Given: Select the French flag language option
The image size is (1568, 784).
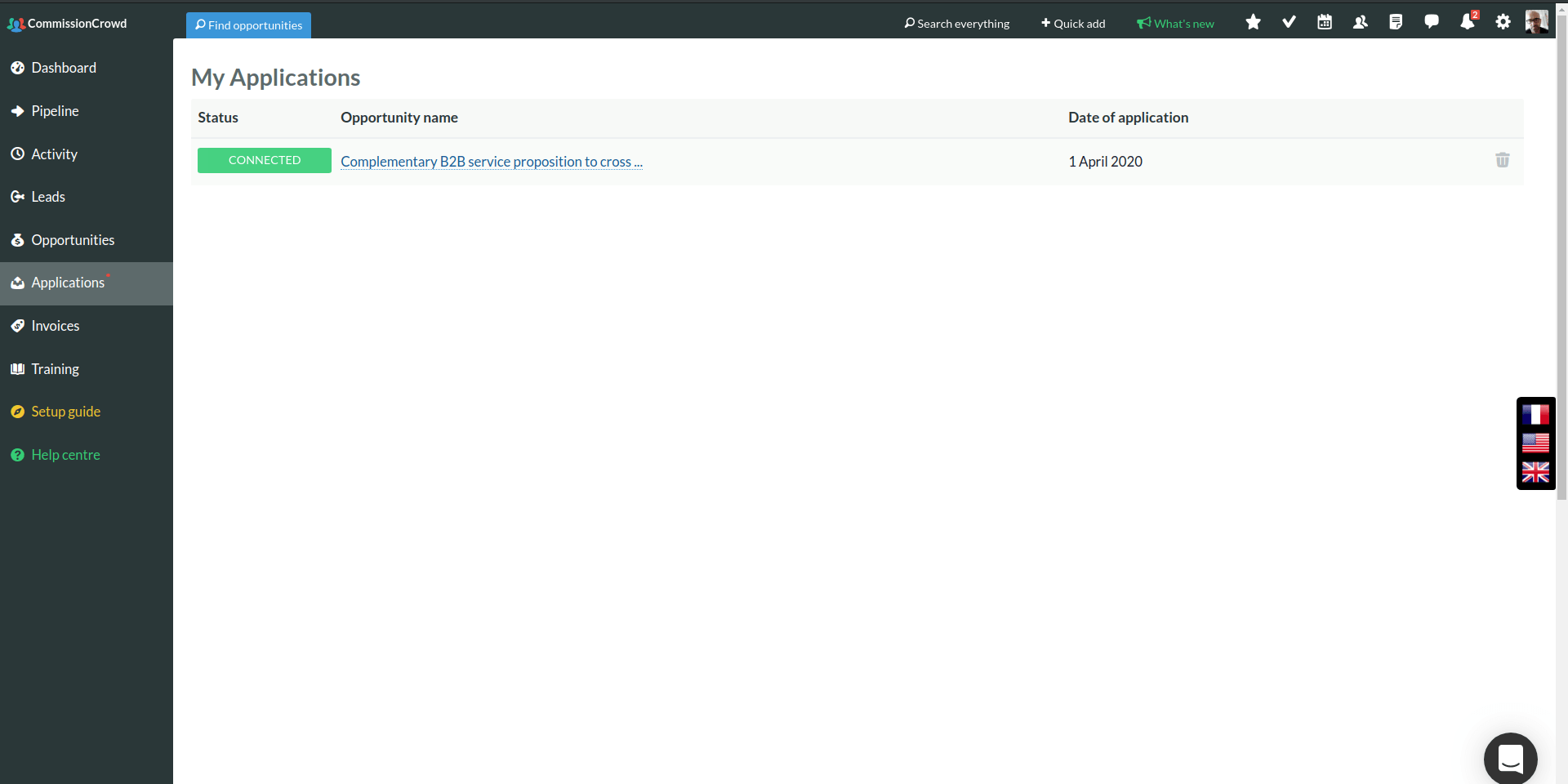Looking at the screenshot, I should coord(1535,415).
